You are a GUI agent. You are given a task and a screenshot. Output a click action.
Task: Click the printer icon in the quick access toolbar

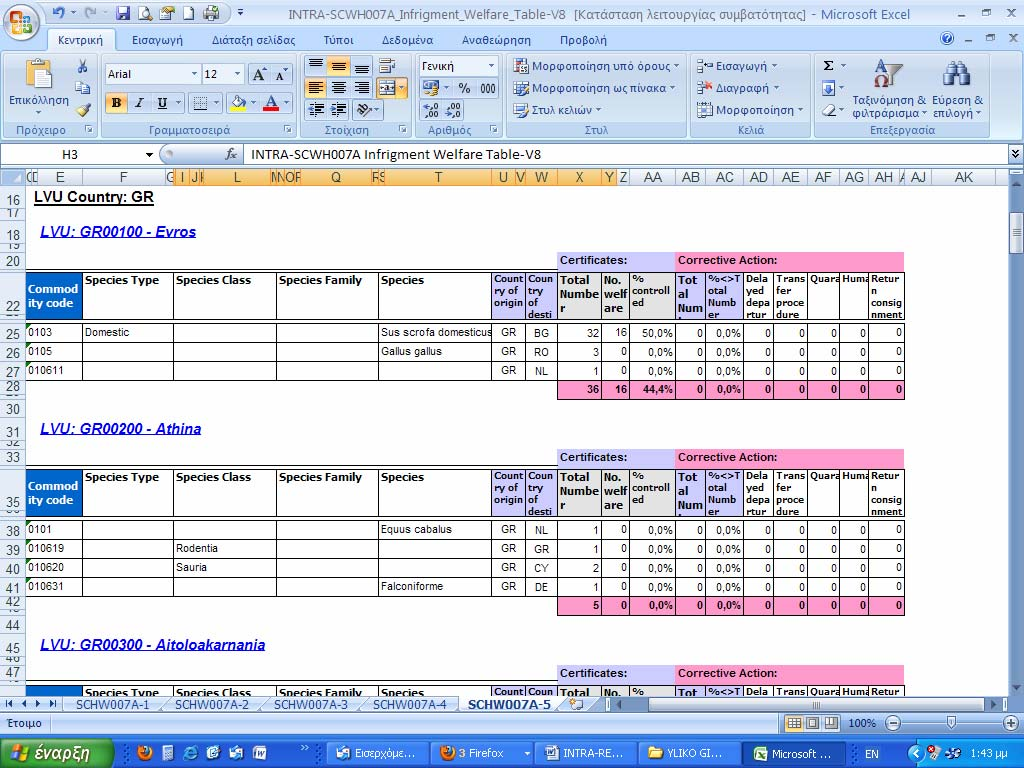coord(211,12)
